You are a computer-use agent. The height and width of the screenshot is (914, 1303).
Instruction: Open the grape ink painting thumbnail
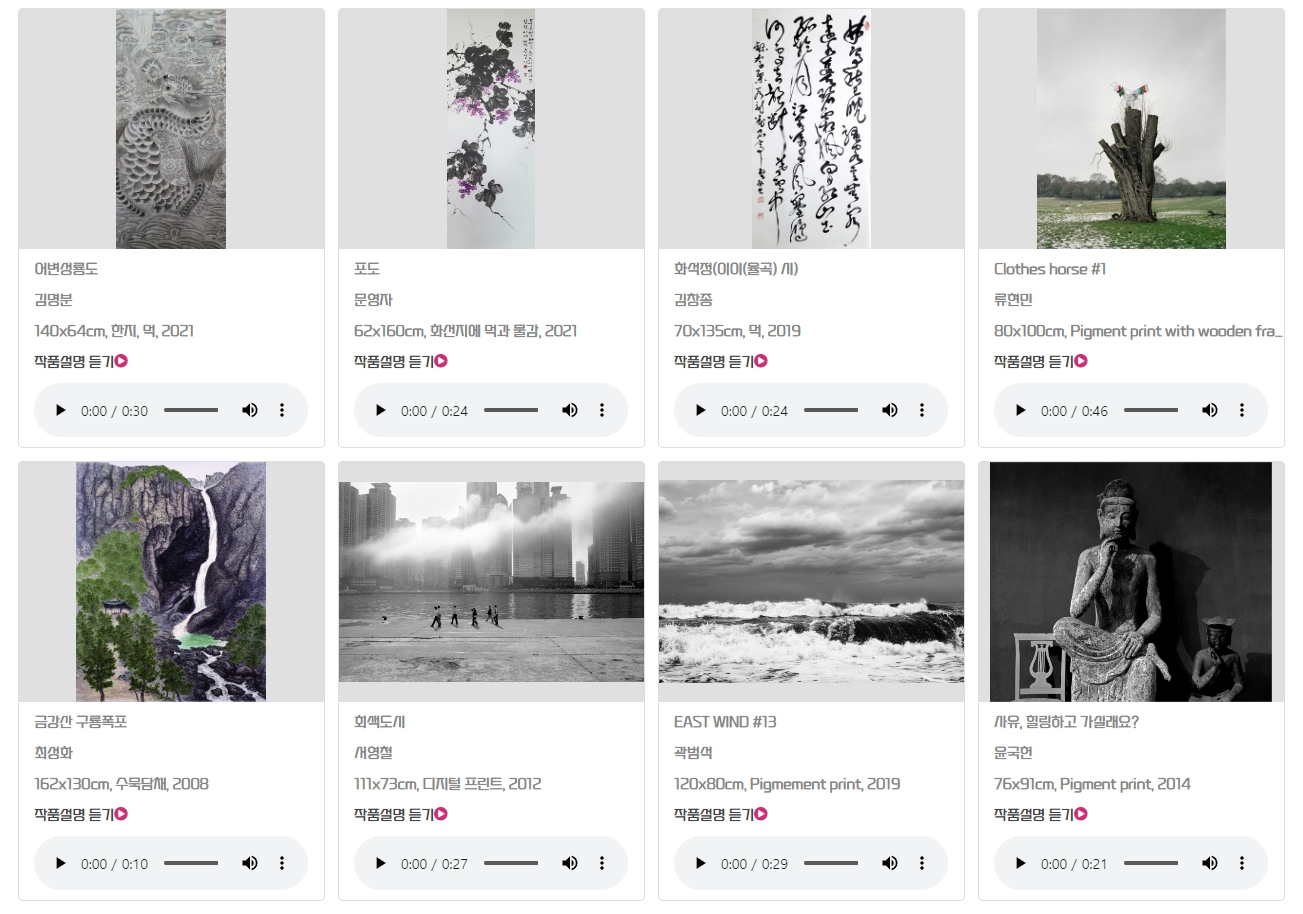pos(491,129)
